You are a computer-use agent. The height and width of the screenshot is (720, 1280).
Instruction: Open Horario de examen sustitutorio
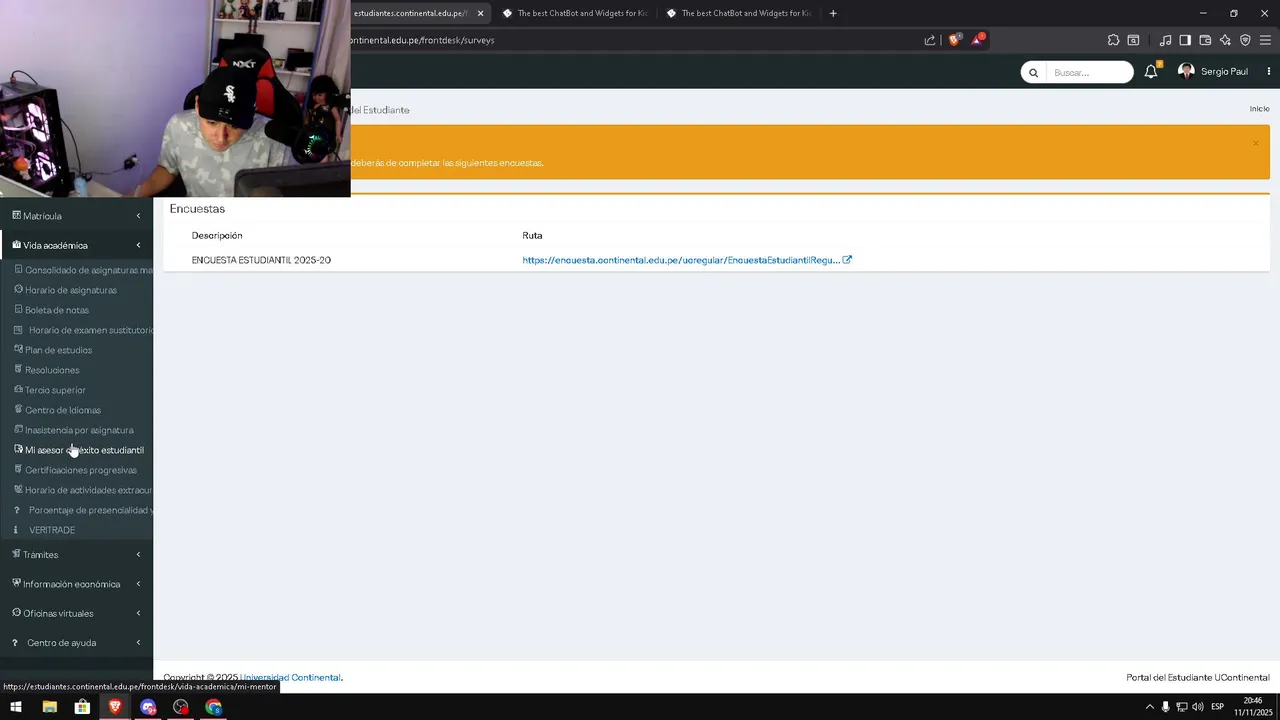[83, 330]
